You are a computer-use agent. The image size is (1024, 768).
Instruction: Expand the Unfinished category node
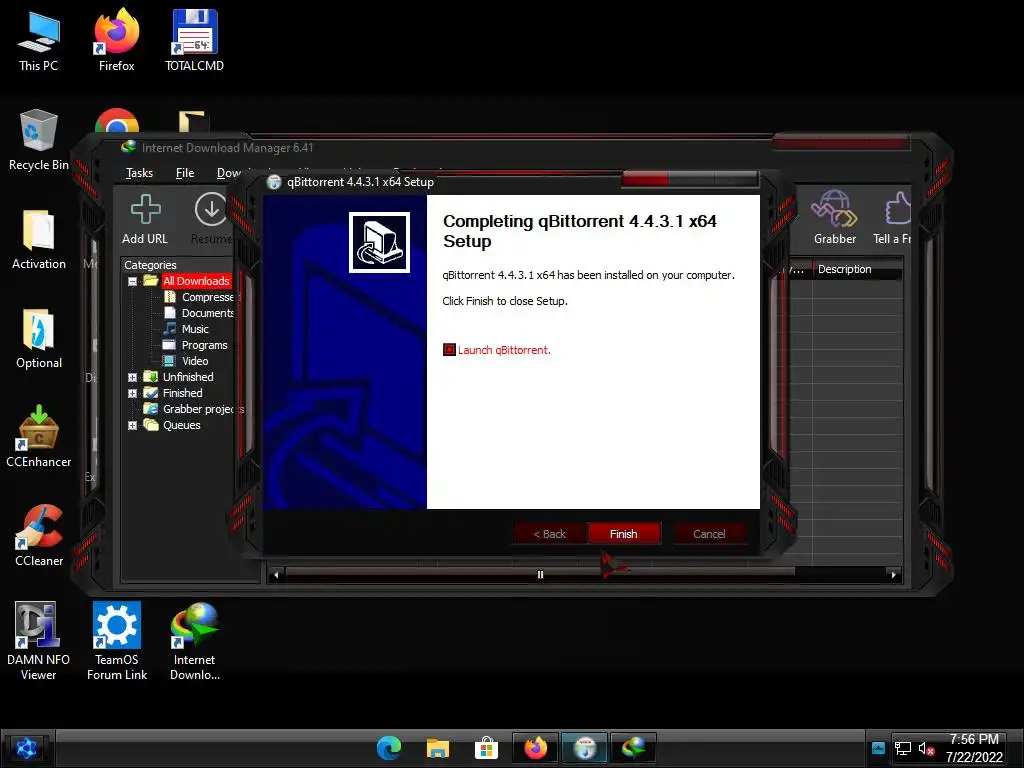pos(133,377)
